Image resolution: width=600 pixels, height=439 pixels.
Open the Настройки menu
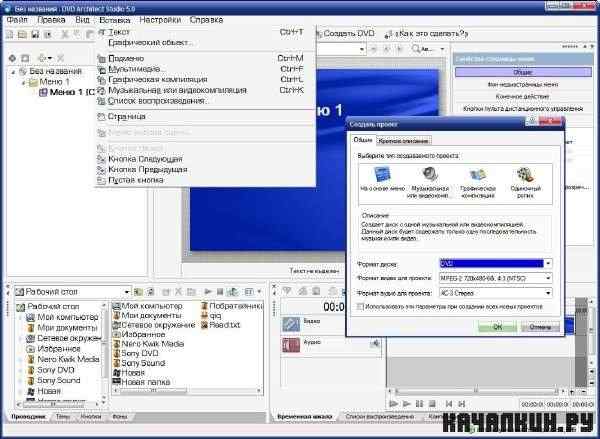tap(160, 20)
